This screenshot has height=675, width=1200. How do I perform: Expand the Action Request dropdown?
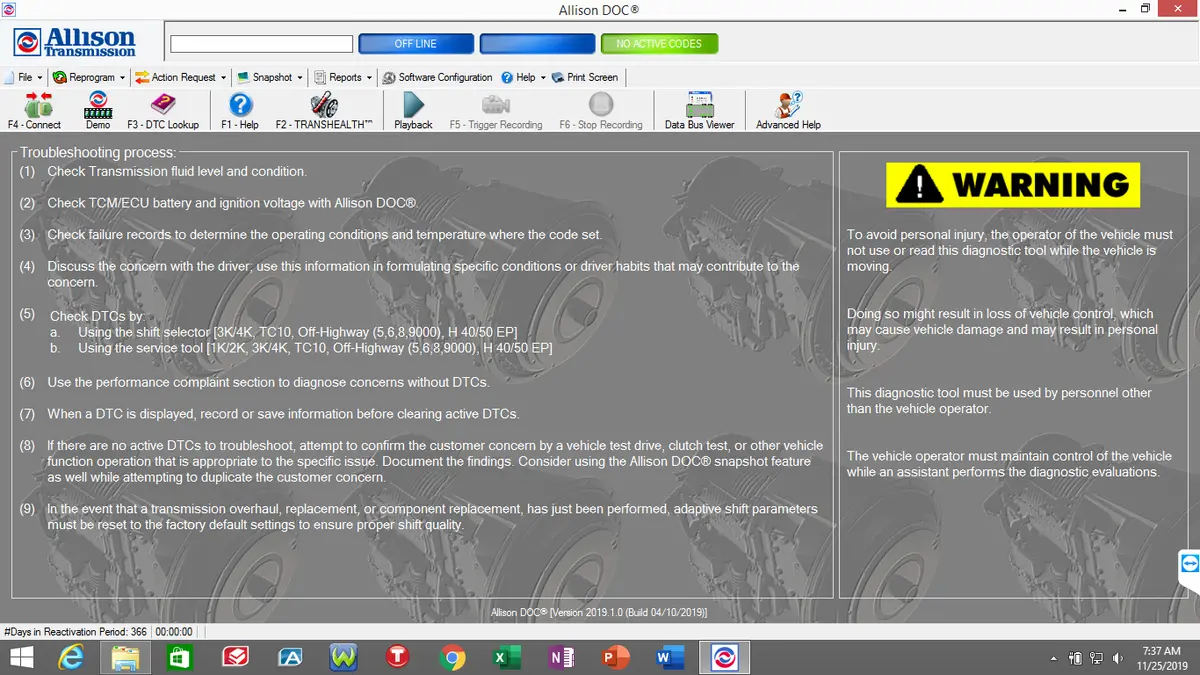182,77
